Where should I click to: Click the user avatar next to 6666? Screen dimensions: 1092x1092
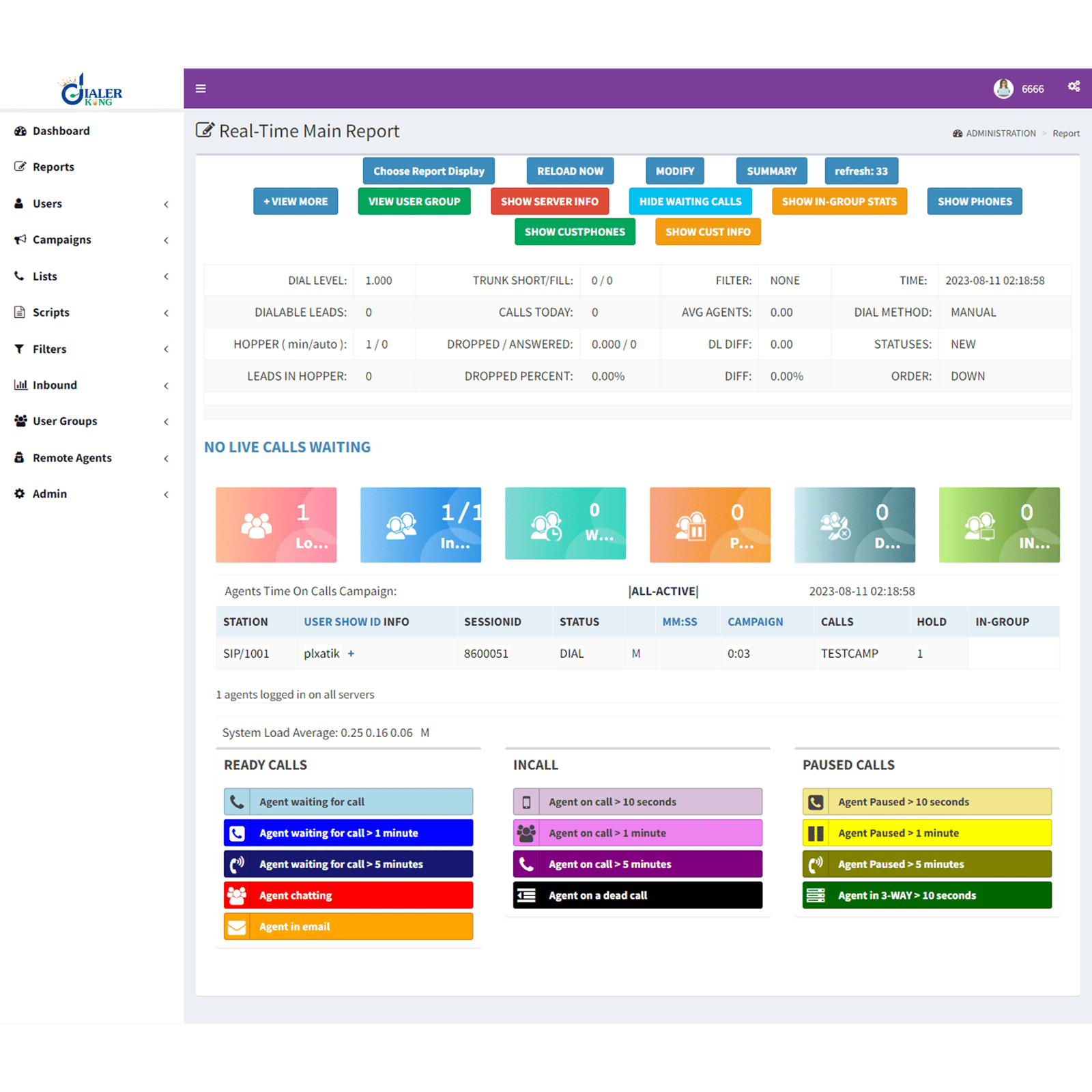pos(1003,89)
